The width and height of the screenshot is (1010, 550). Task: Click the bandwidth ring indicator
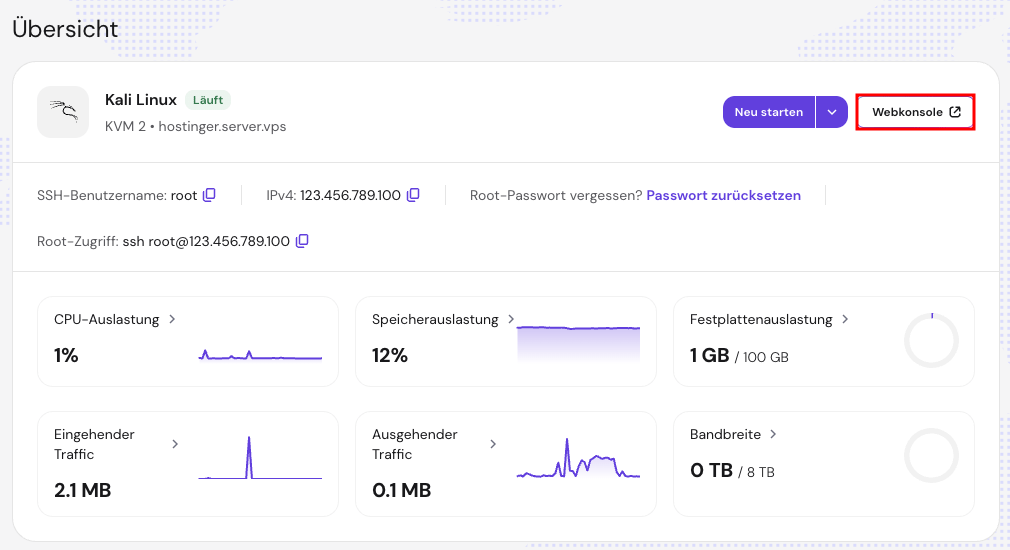[x=931, y=455]
